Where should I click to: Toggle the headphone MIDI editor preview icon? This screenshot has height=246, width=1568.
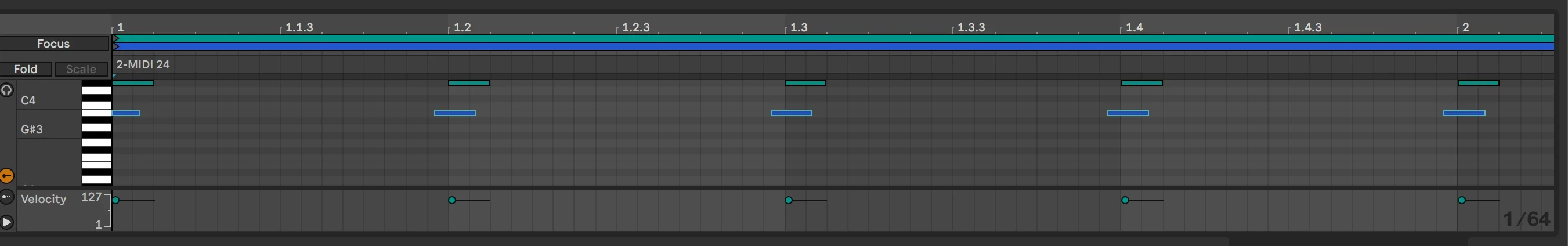[7, 90]
